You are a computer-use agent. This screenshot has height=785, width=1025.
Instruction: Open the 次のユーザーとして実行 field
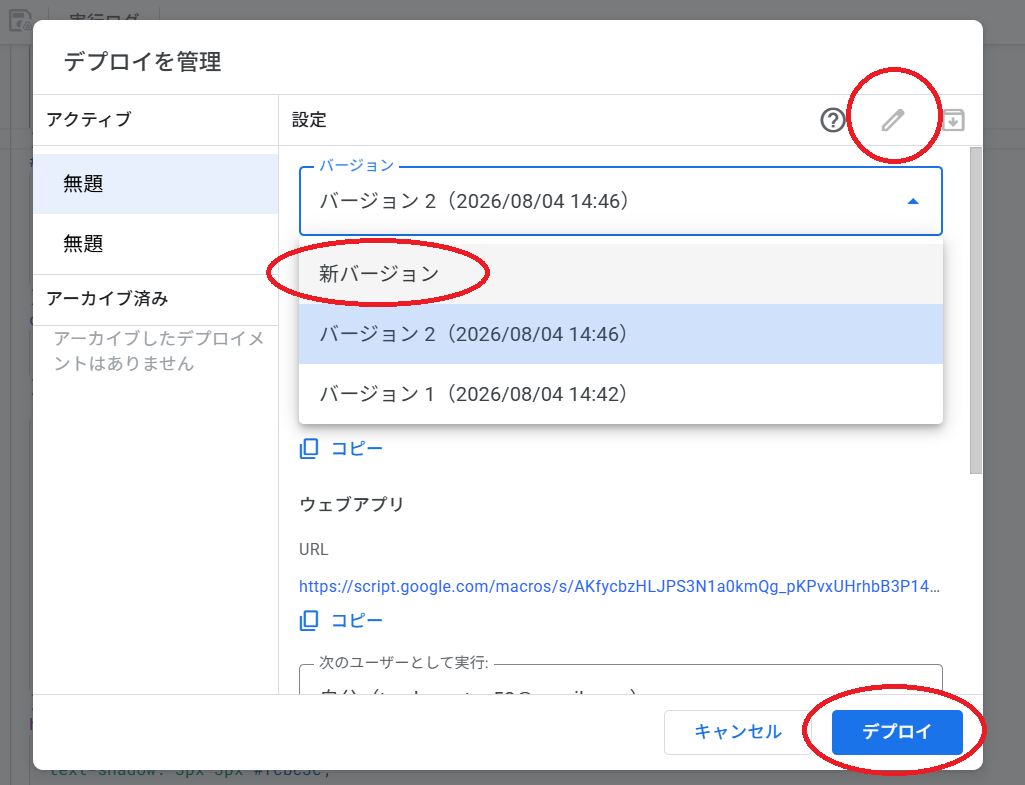[620, 680]
